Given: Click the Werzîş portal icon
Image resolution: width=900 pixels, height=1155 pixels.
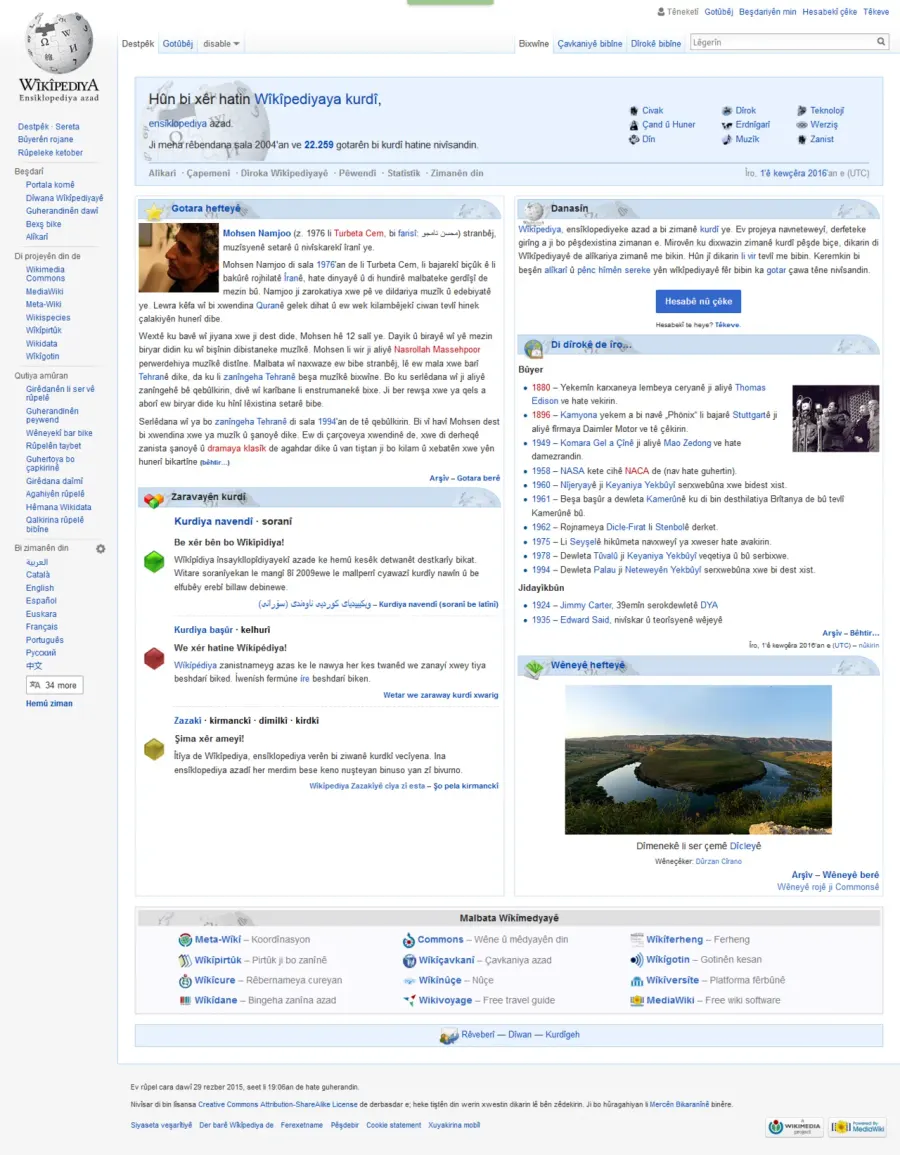Looking at the screenshot, I should 801,125.
